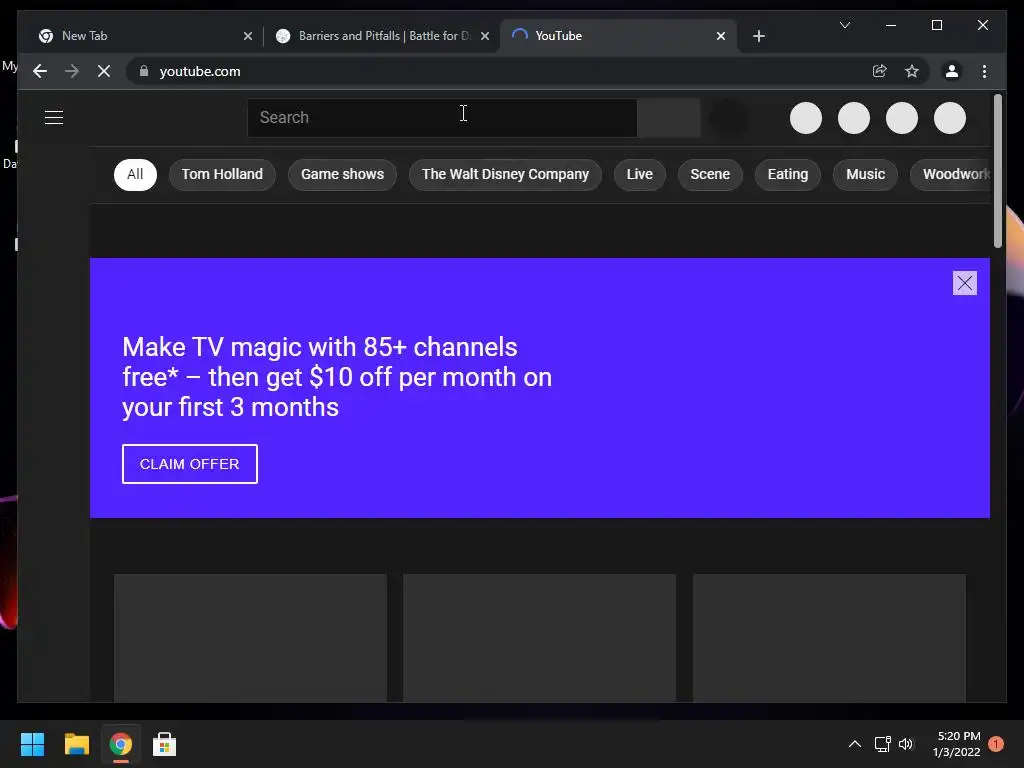Click the YouTube Search input field
1024x768 pixels.
pos(442,118)
